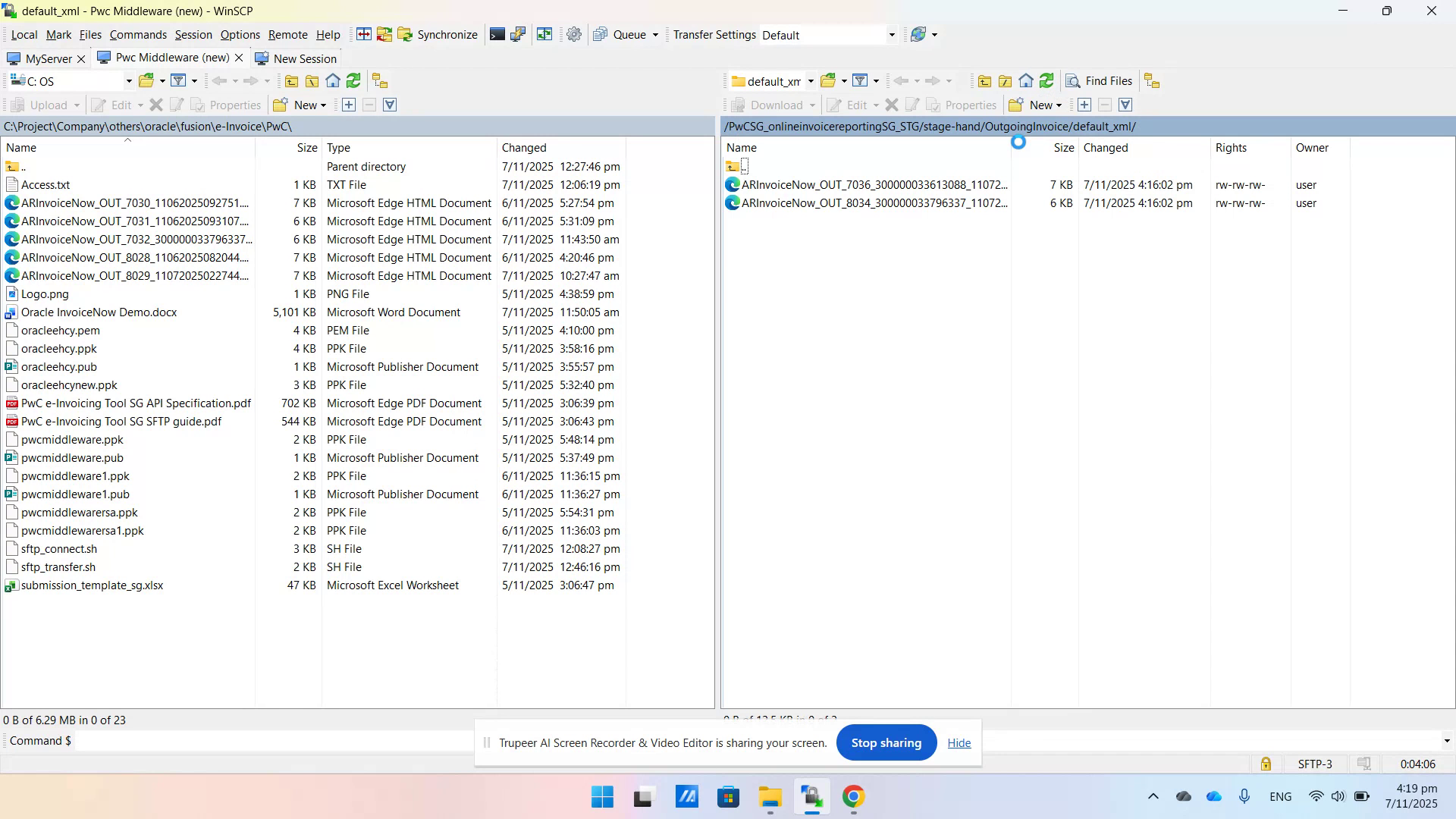Go to home directory in local panel

click(332, 80)
